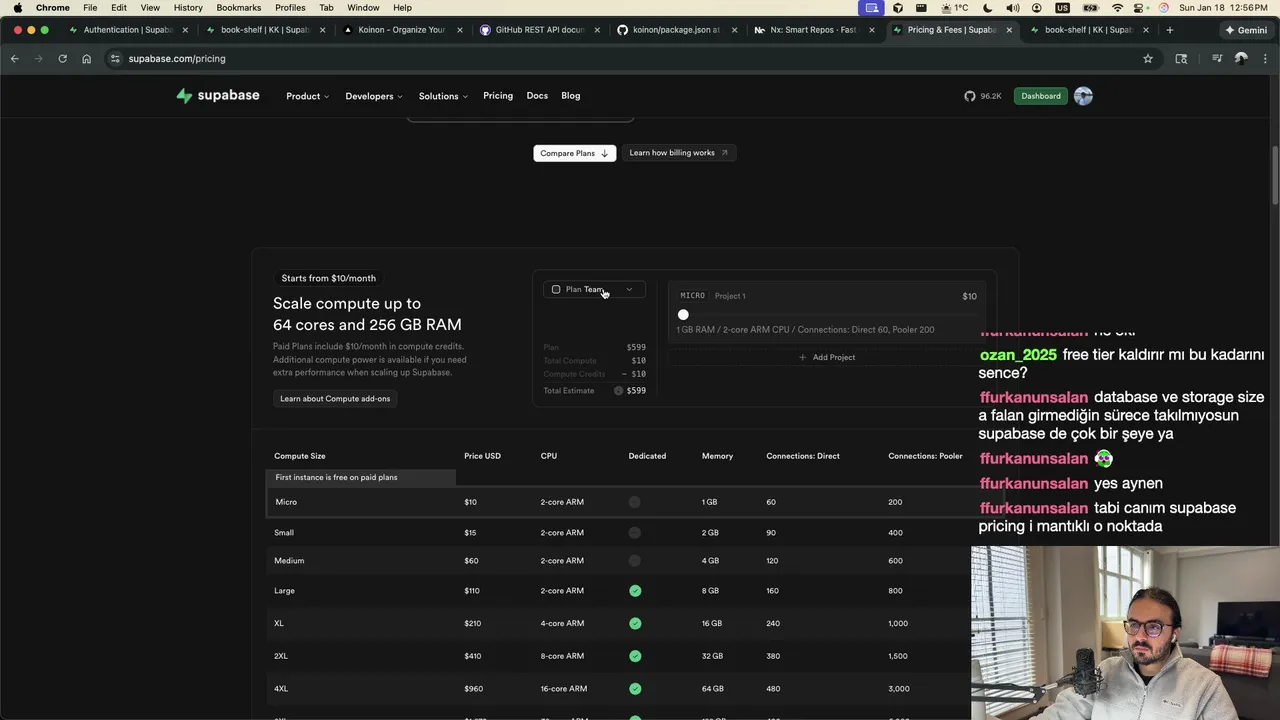Viewport: 1280px width, 720px height.
Task: Click the date and time in the menu bar
Action: point(1225,7)
